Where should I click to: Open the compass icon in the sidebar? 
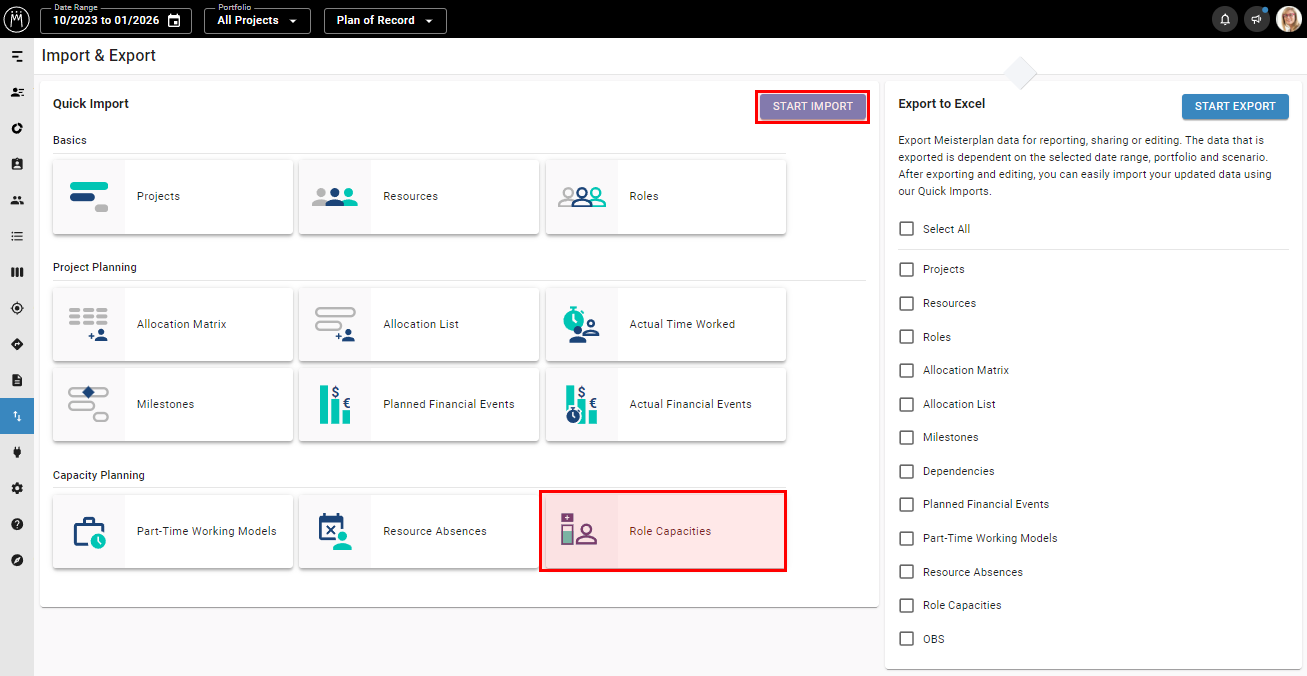(x=17, y=560)
